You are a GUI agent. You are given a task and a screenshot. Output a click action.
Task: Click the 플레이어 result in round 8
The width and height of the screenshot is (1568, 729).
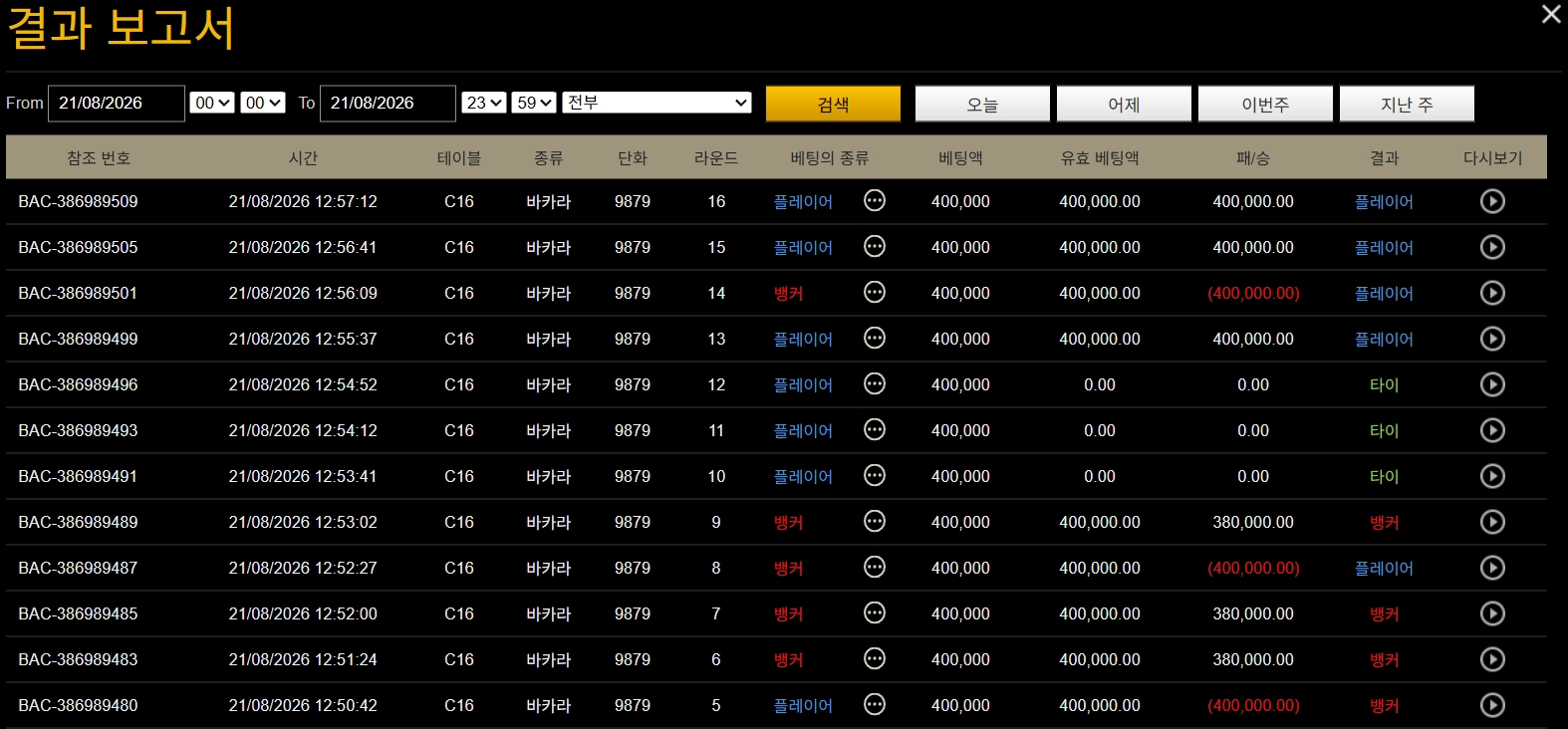click(1384, 568)
